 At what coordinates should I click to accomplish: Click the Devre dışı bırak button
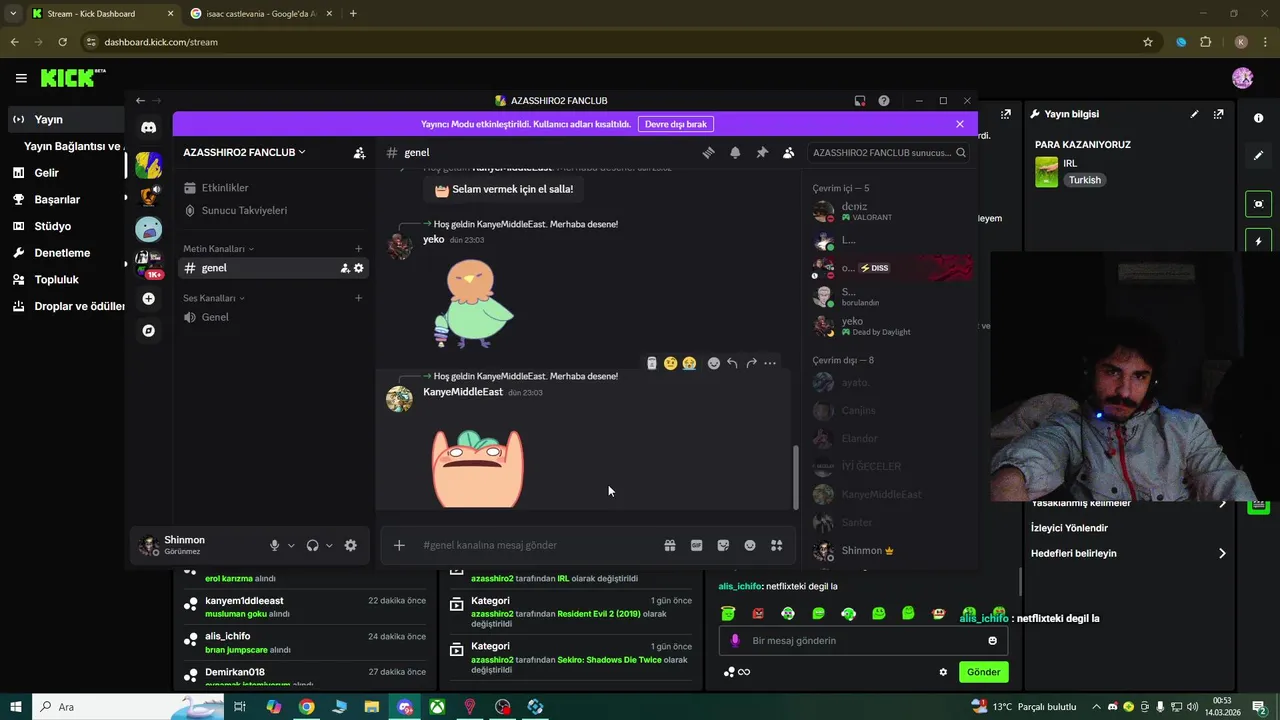click(x=676, y=124)
